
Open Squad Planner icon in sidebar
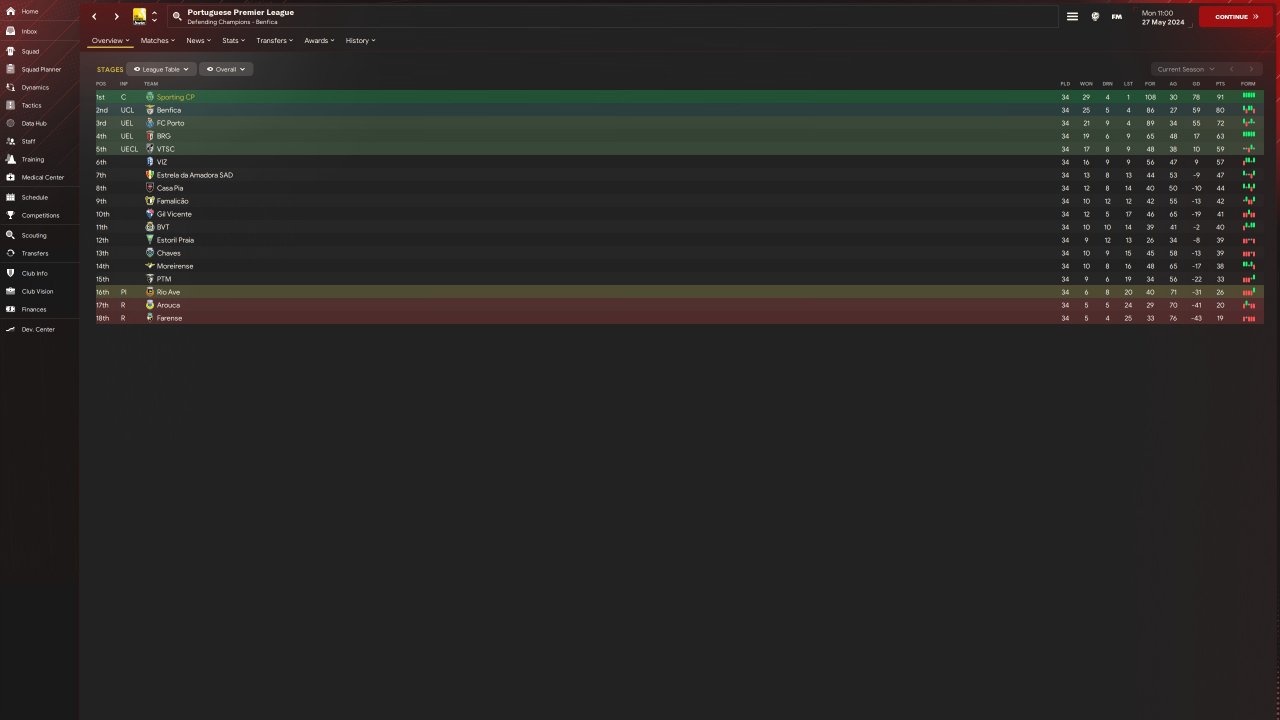click(x=10, y=69)
